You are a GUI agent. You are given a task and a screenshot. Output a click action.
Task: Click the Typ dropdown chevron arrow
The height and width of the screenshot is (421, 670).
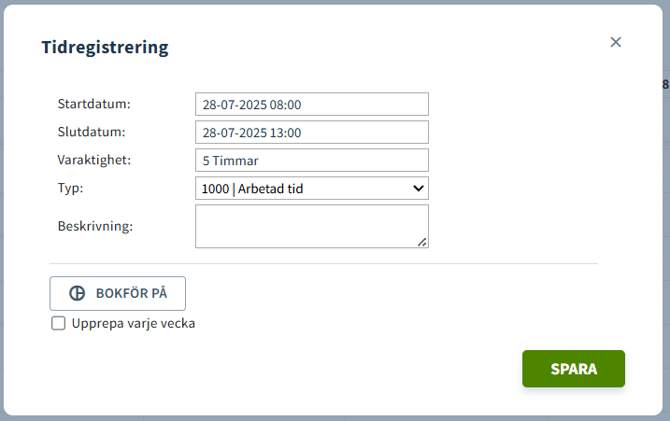[418, 188]
